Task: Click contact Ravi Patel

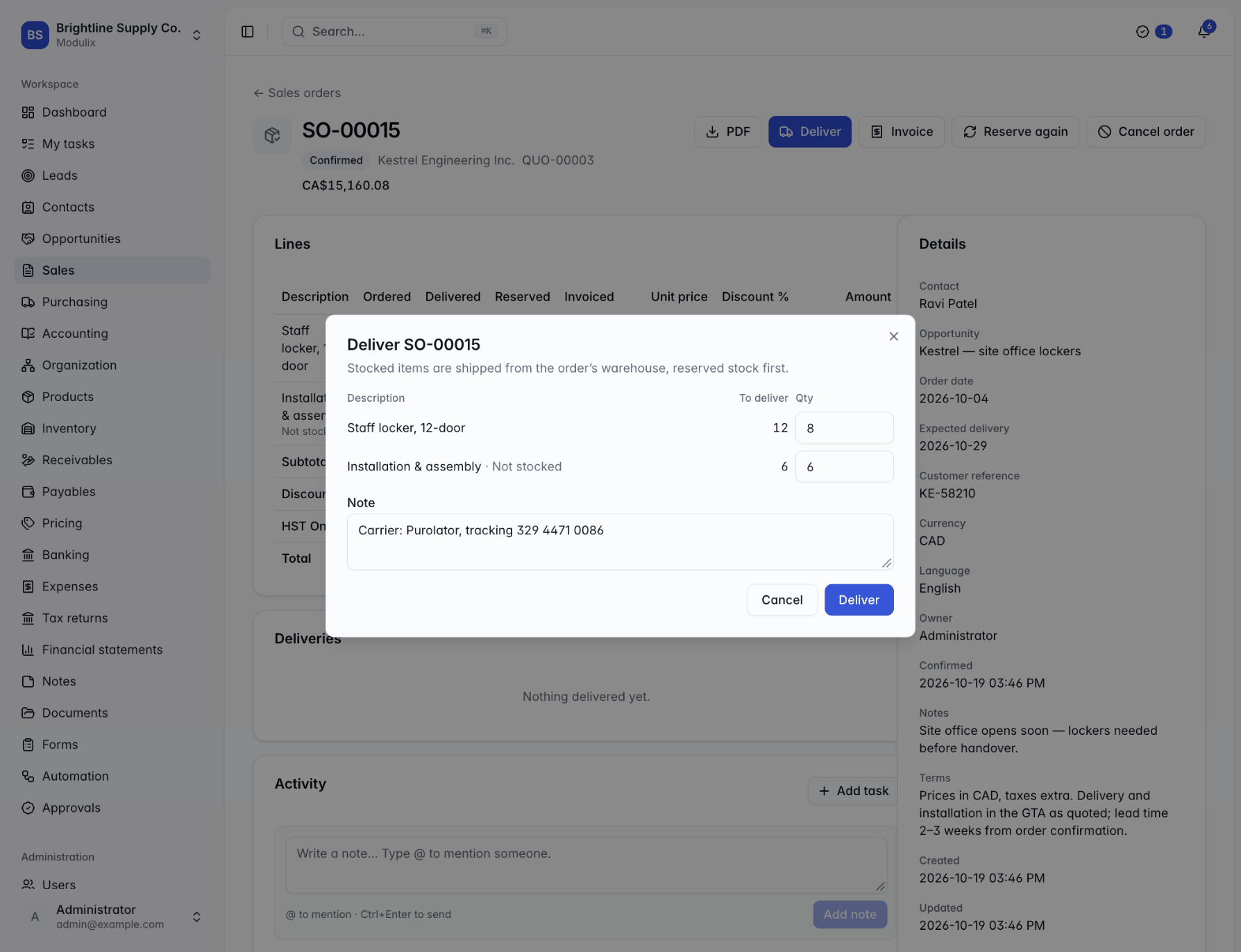Action: click(947, 304)
